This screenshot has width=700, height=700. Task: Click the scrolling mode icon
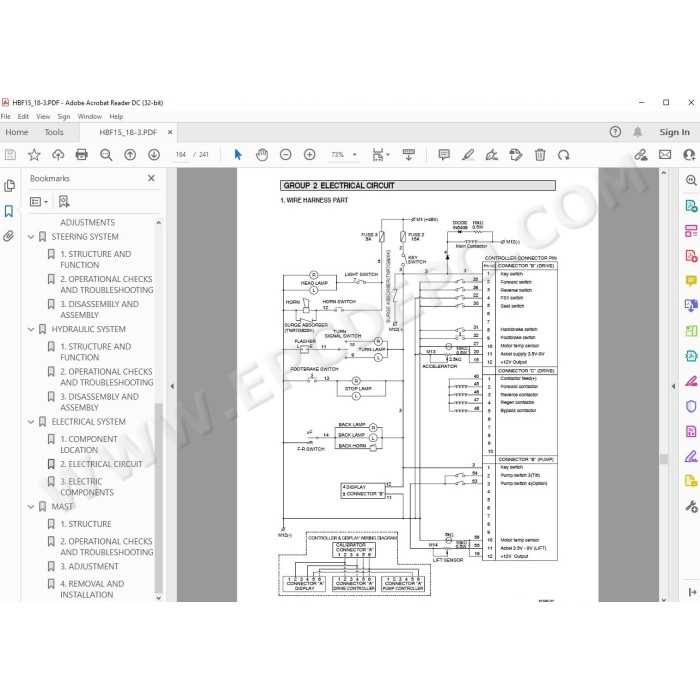click(x=408, y=155)
